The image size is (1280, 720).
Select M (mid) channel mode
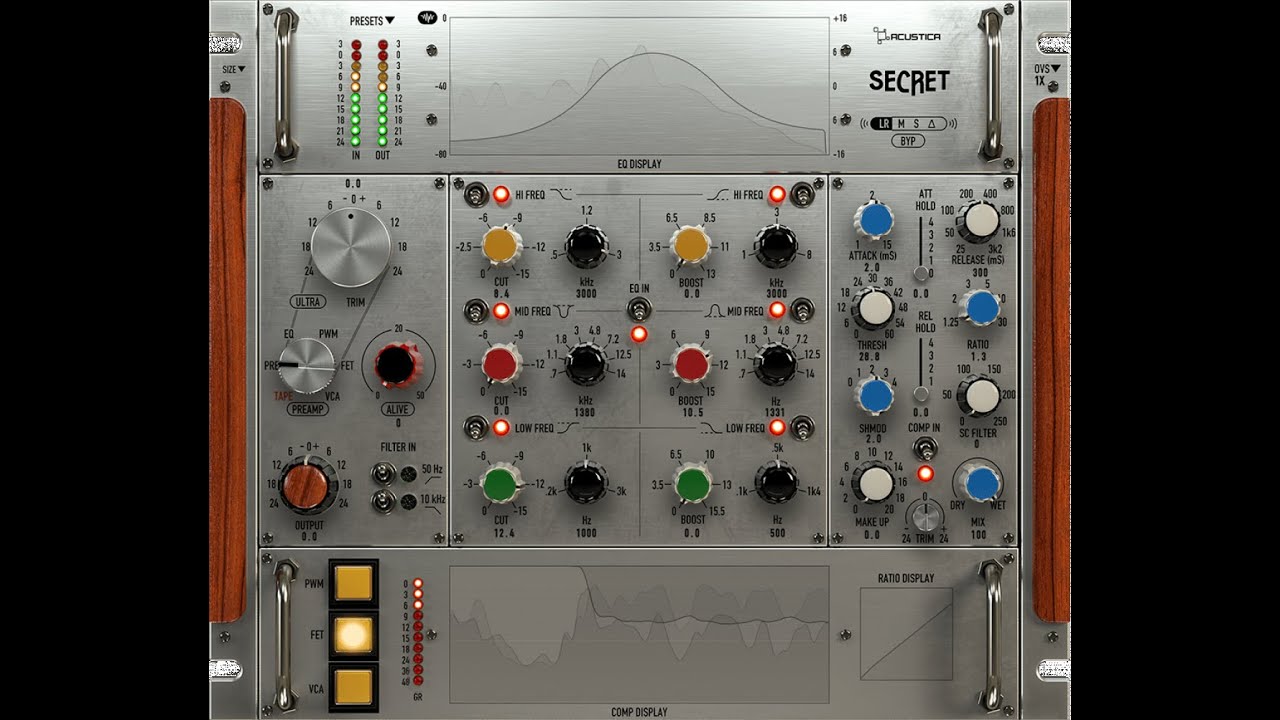(x=900, y=124)
